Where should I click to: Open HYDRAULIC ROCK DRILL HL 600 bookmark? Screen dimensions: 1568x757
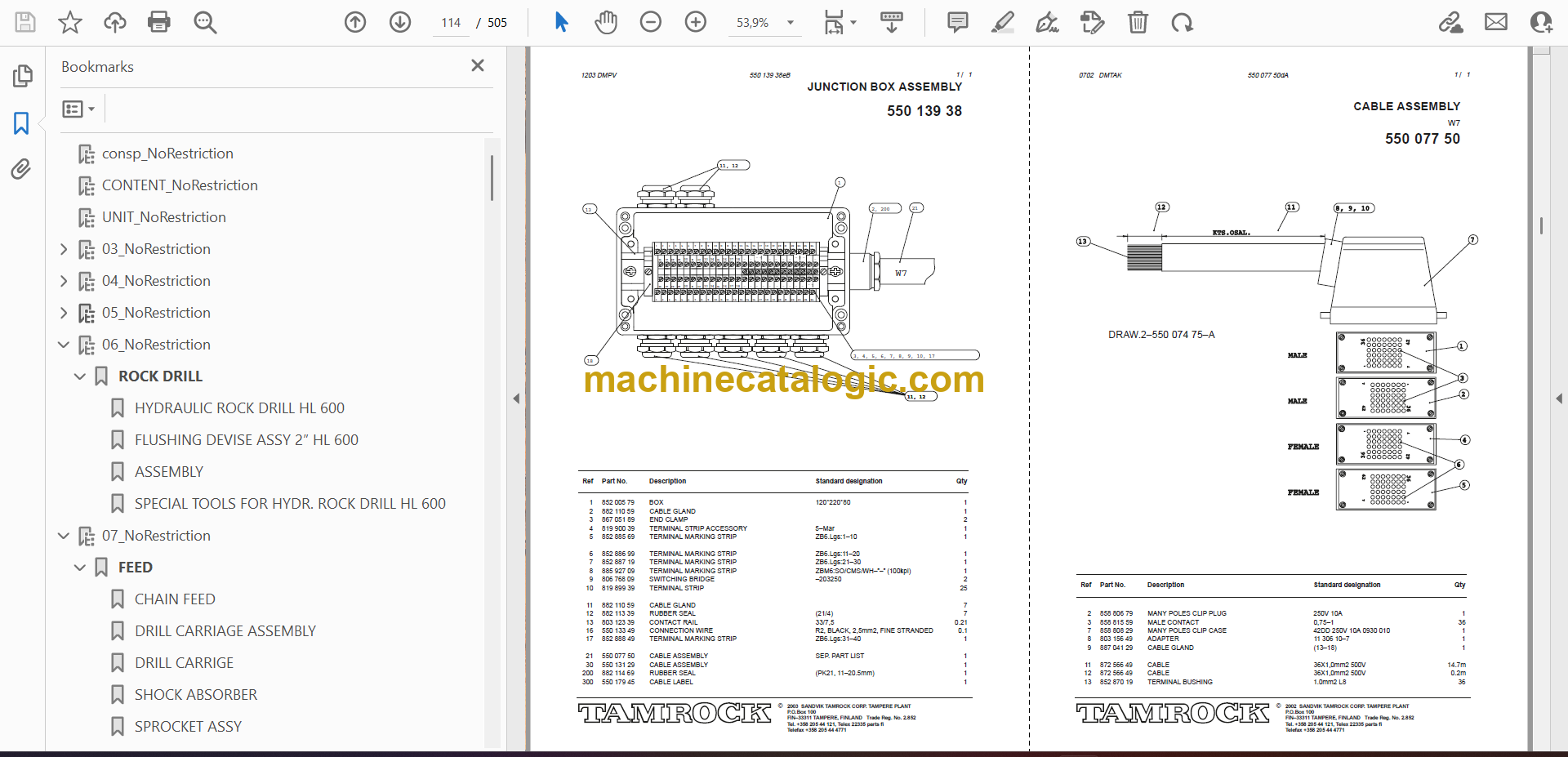pyautogui.click(x=239, y=408)
